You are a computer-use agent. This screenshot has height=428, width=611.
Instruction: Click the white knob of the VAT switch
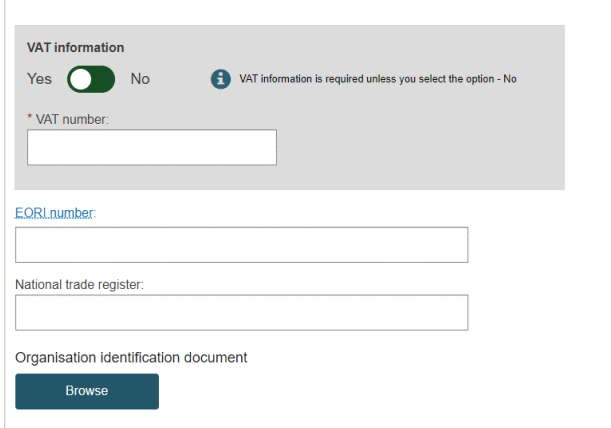(x=80, y=79)
